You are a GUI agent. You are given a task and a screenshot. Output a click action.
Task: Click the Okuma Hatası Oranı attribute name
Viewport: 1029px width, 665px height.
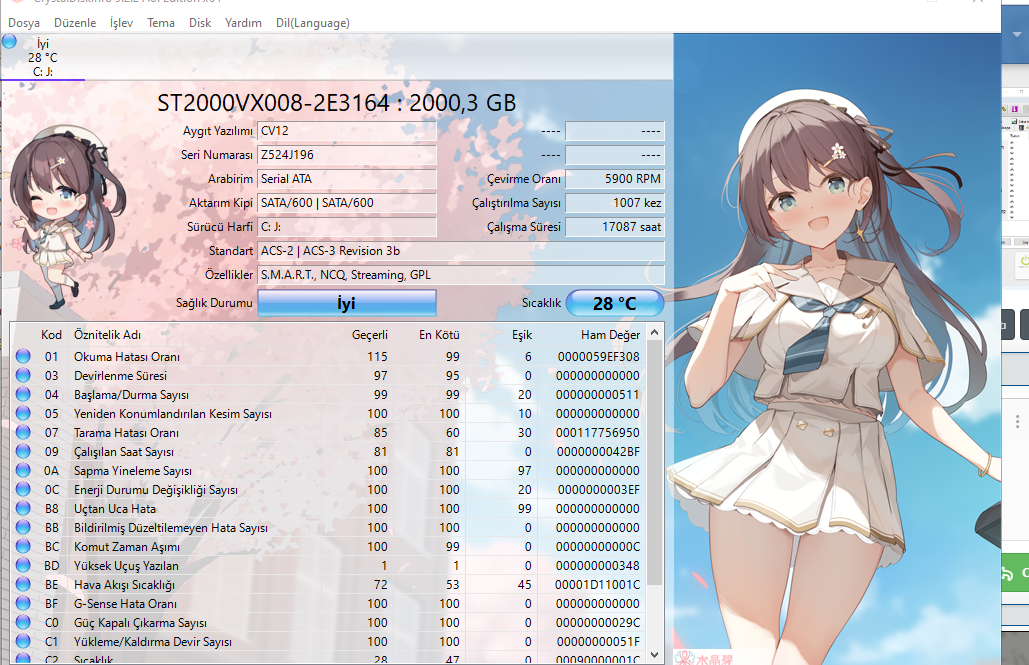[127, 356]
